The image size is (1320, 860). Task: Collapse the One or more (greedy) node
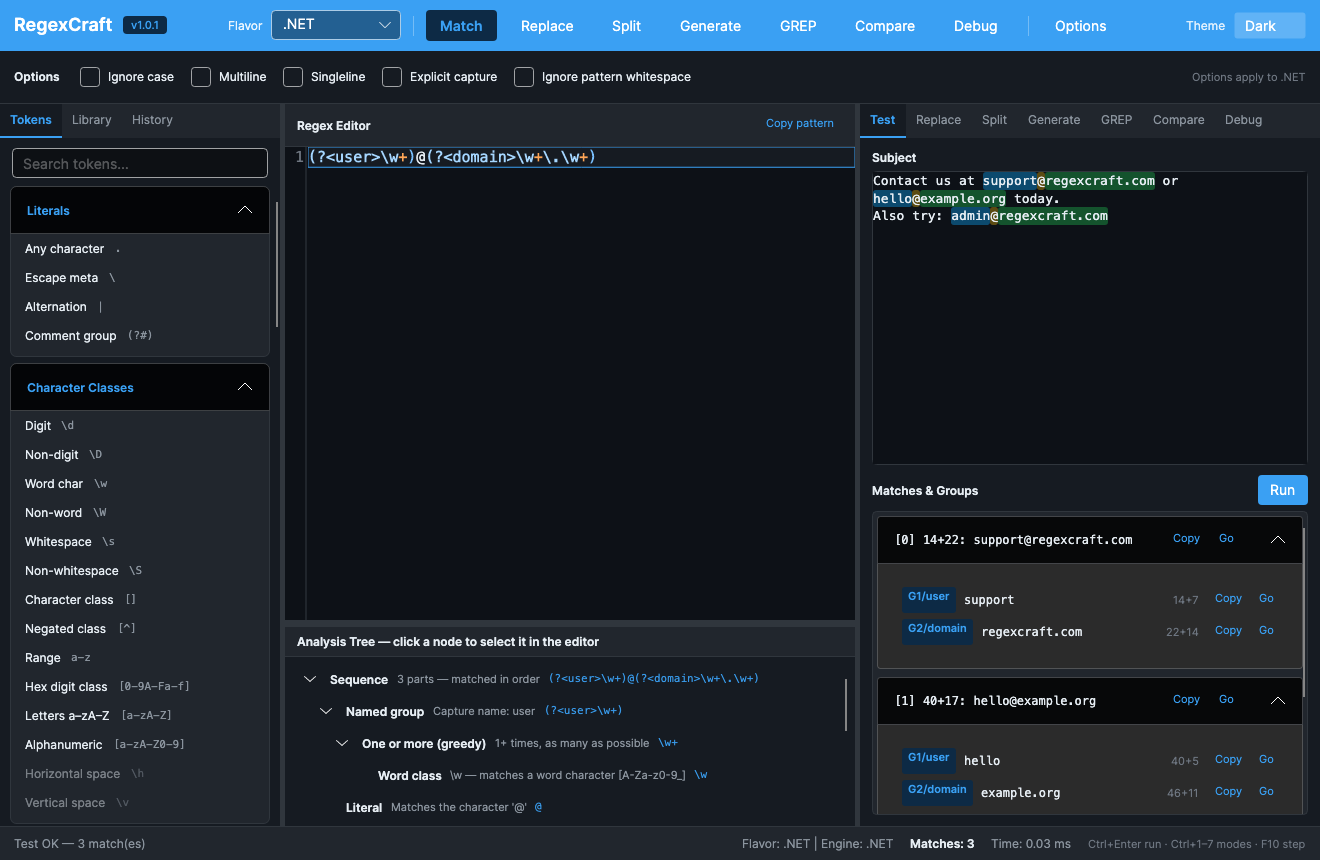(x=342, y=743)
